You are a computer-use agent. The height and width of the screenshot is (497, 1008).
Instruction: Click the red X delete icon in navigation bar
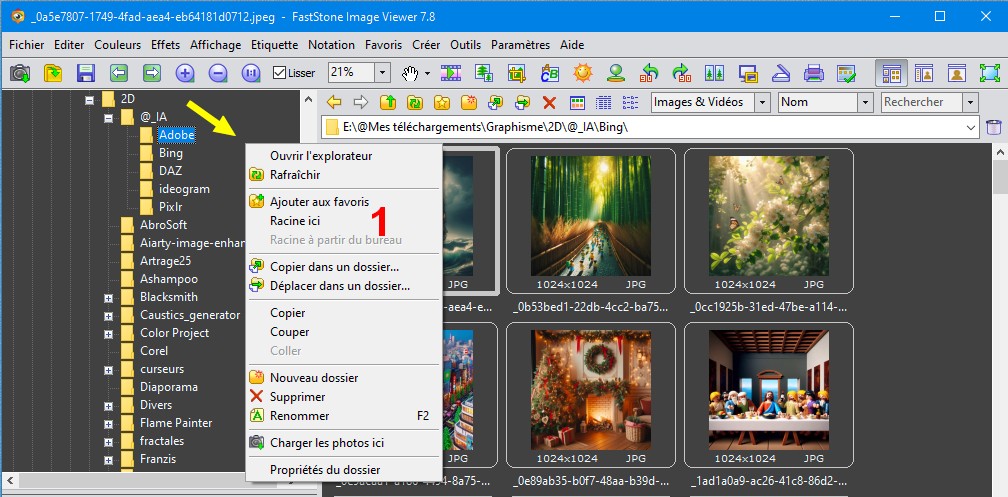click(x=549, y=102)
